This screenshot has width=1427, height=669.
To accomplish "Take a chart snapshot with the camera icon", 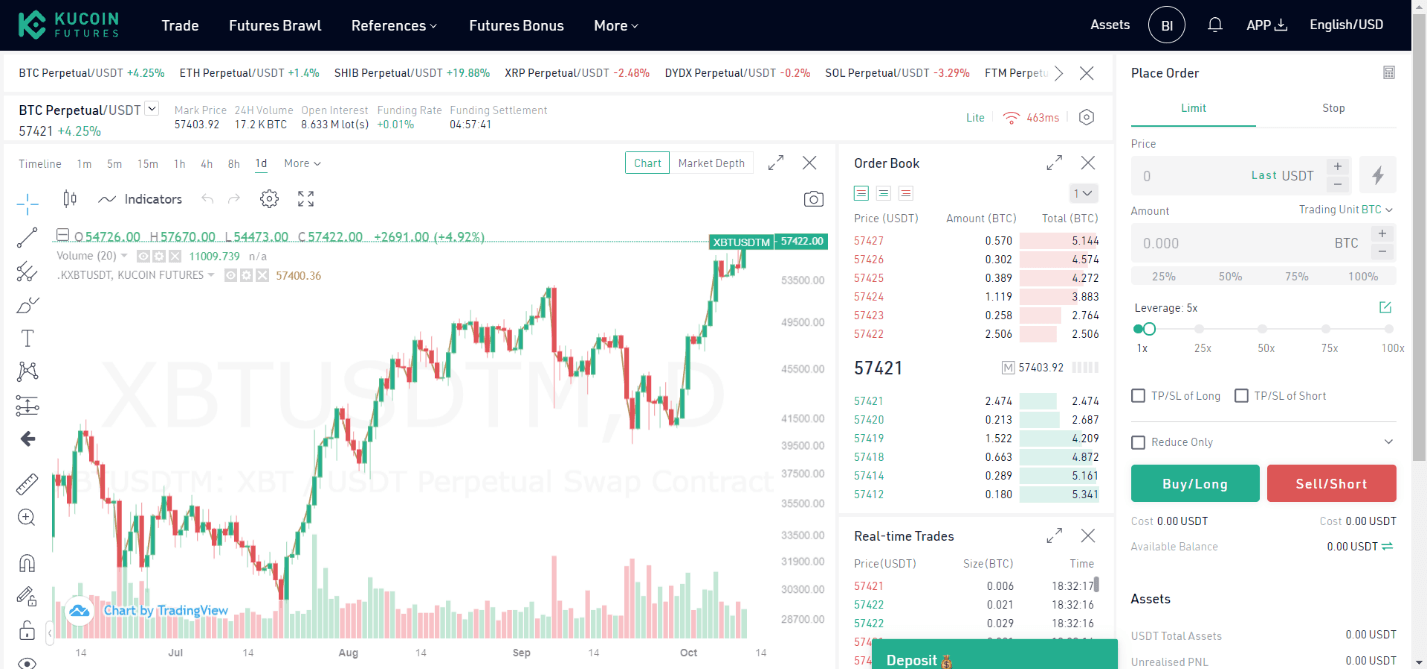I will click(x=814, y=199).
